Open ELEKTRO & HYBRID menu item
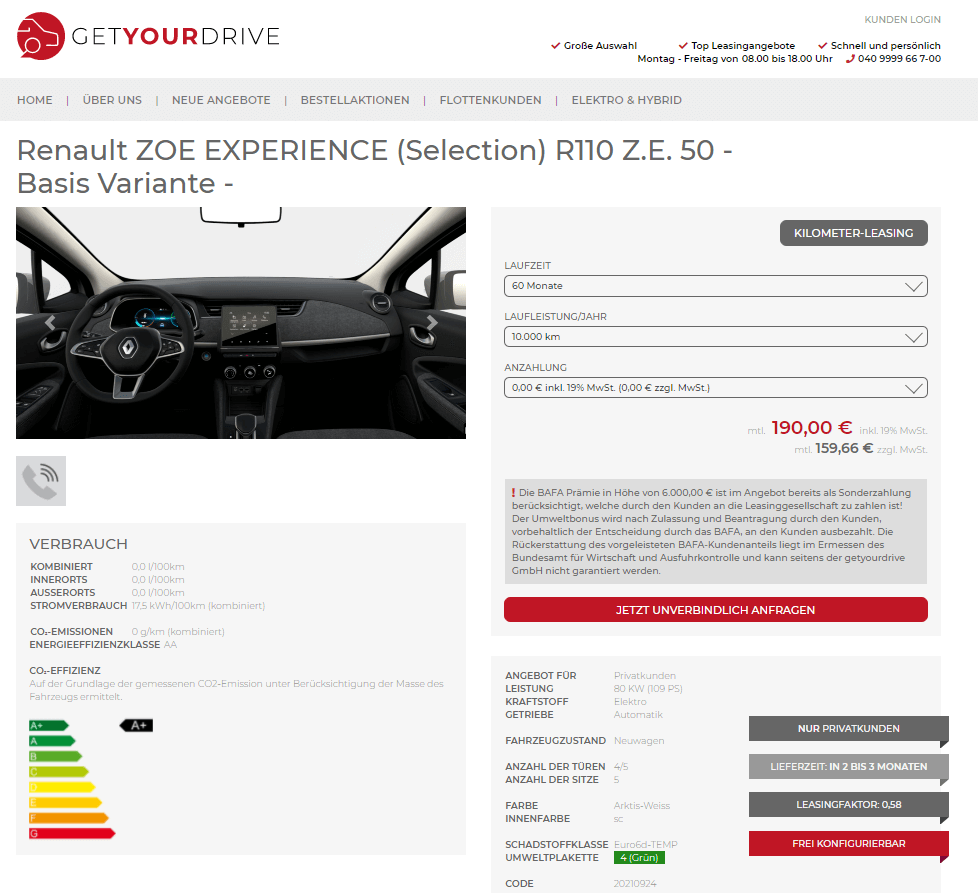This screenshot has width=978, height=893. (x=626, y=100)
